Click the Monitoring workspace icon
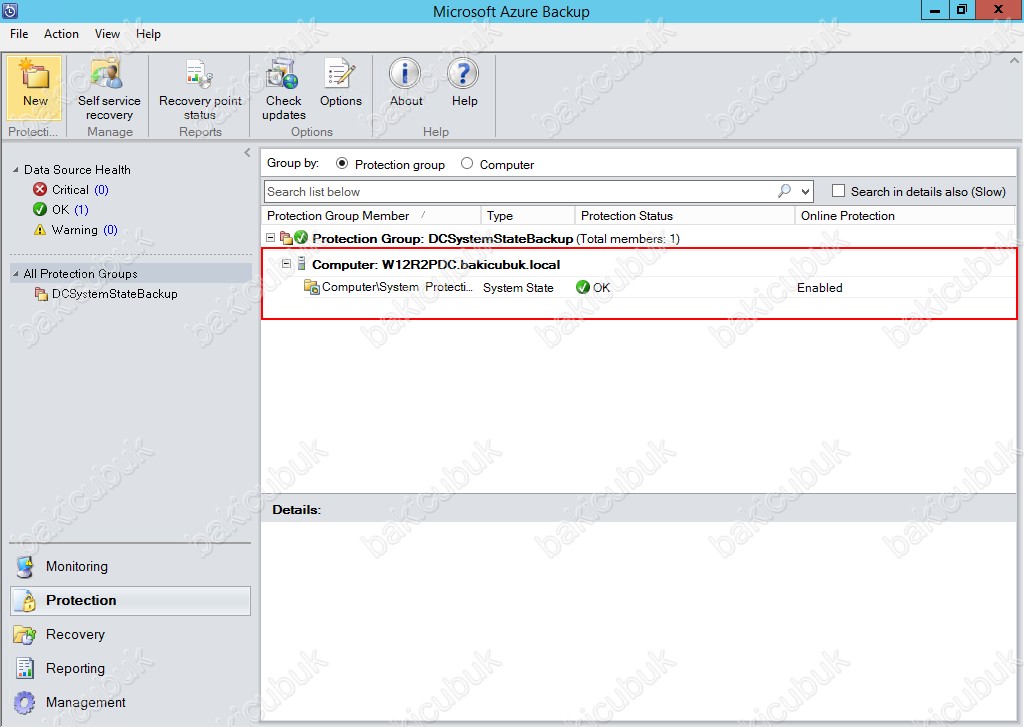The width and height of the screenshot is (1024, 727). click(25, 566)
